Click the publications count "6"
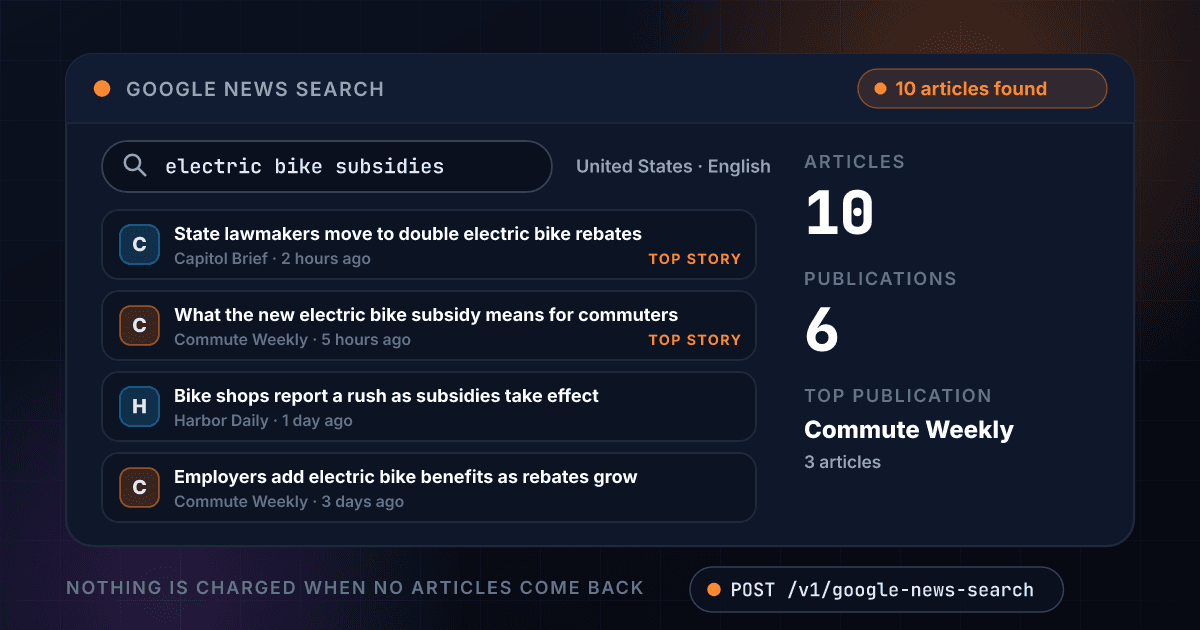Viewport: 1200px width, 630px height. pyautogui.click(x=821, y=330)
